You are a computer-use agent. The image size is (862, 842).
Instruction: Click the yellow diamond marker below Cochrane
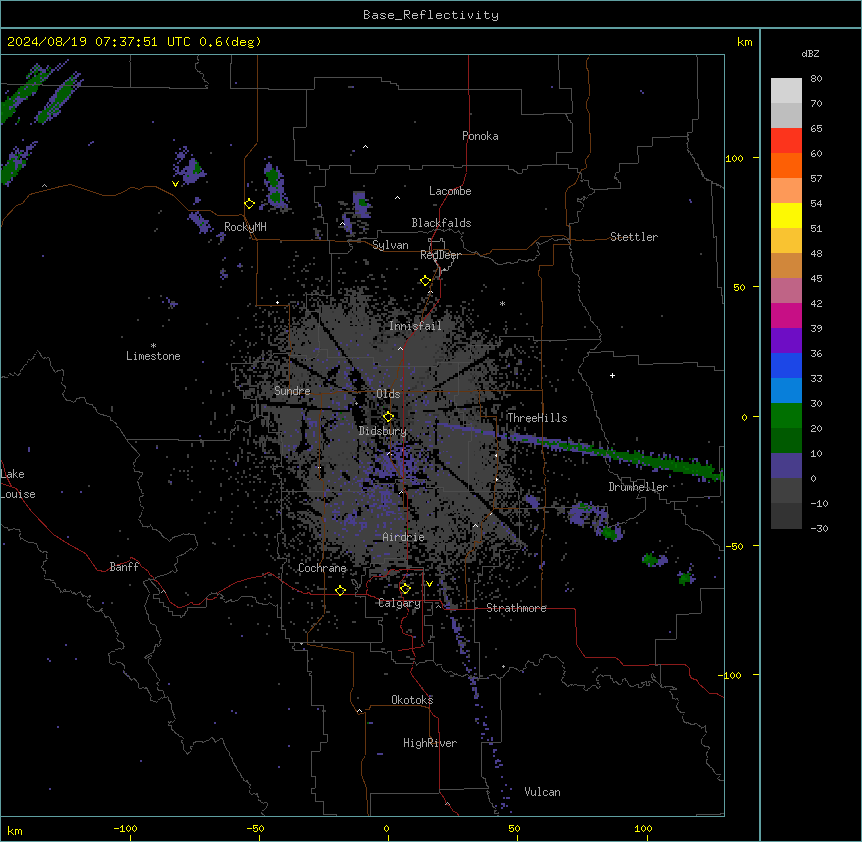pos(340,591)
